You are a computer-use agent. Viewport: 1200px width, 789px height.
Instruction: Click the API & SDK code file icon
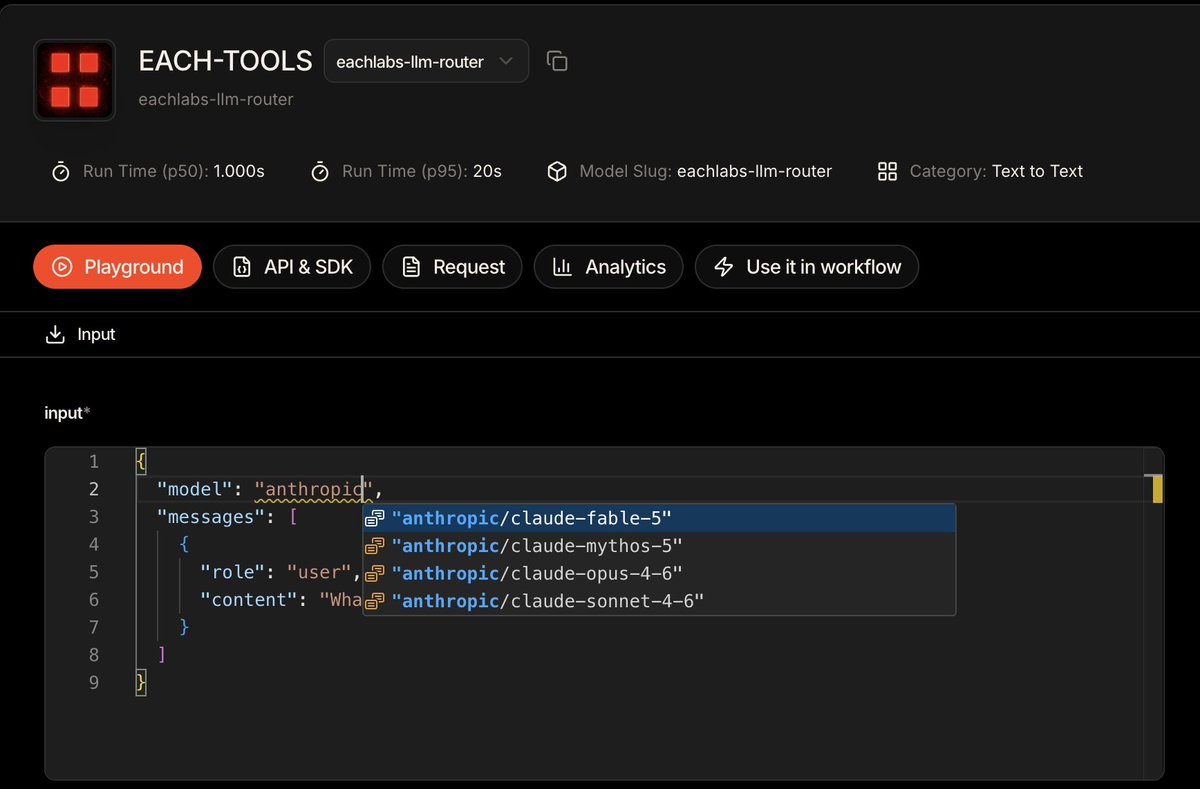pyautogui.click(x=241, y=267)
